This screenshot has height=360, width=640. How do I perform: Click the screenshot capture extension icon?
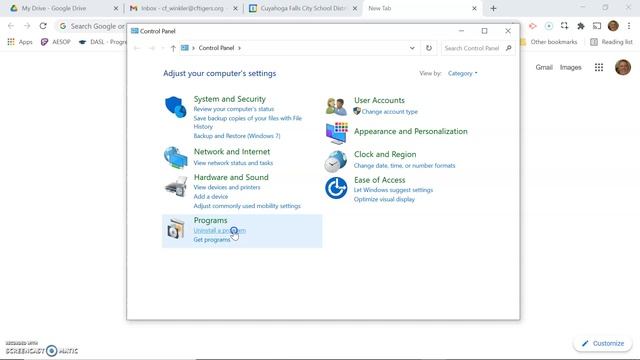pyautogui.click(x=564, y=26)
